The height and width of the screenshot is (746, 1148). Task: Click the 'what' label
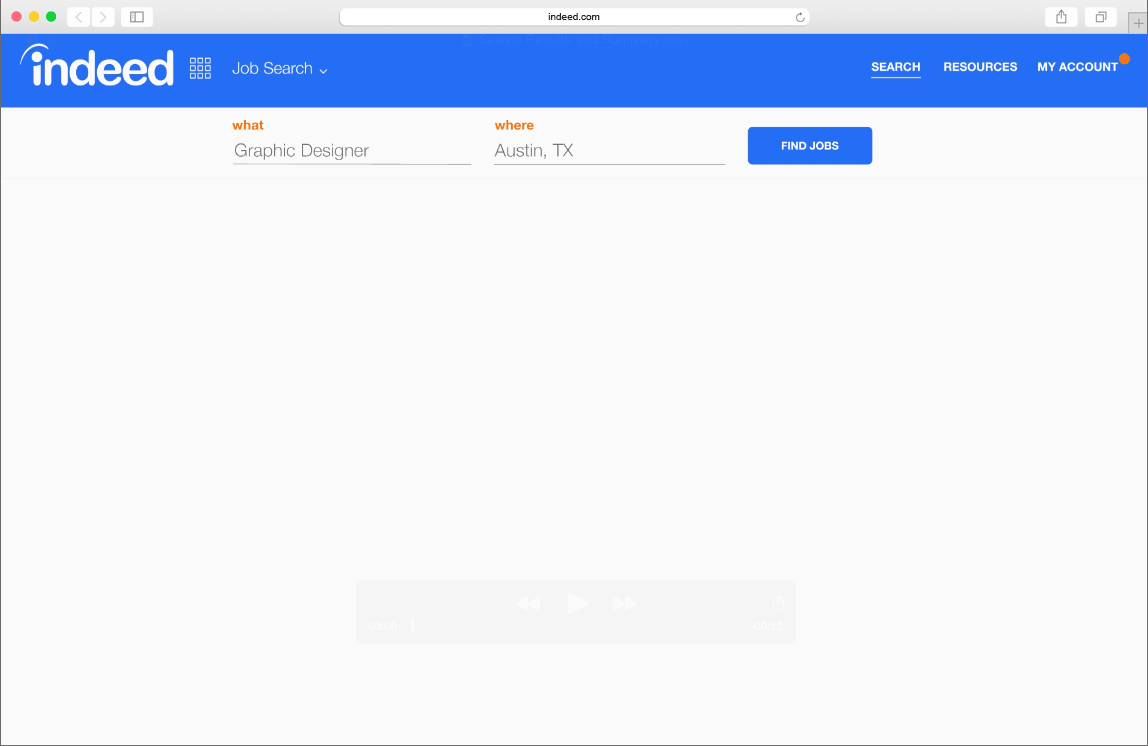pyautogui.click(x=247, y=125)
